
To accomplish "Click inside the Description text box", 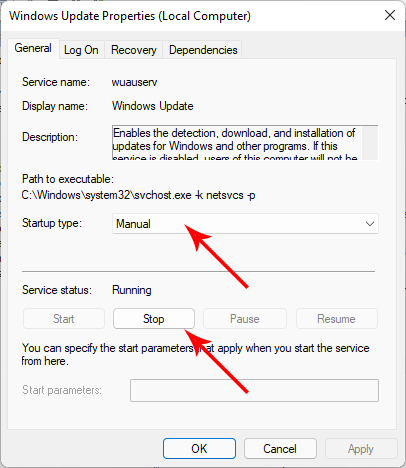I will [x=237, y=143].
